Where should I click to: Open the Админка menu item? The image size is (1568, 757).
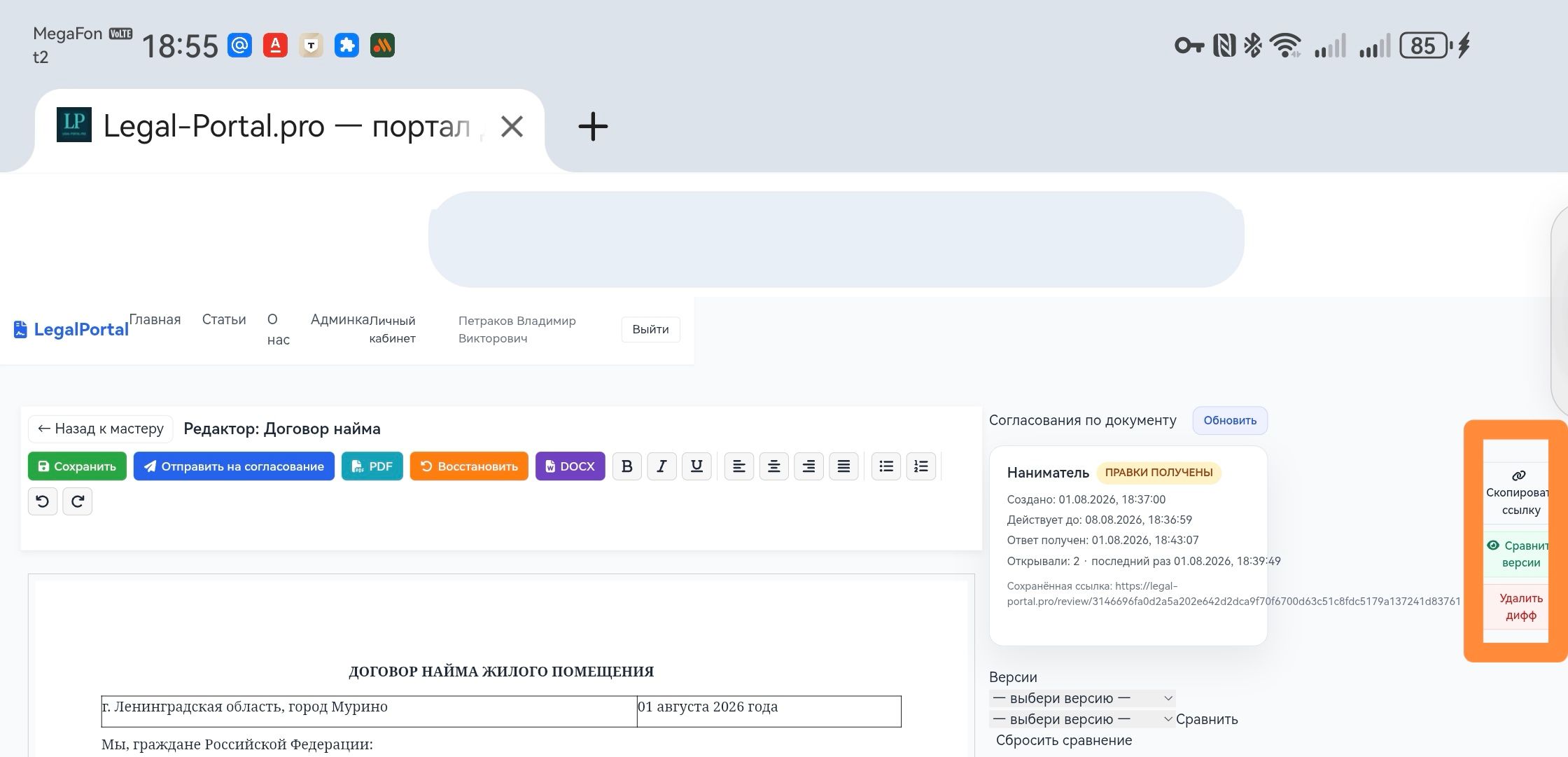(339, 319)
